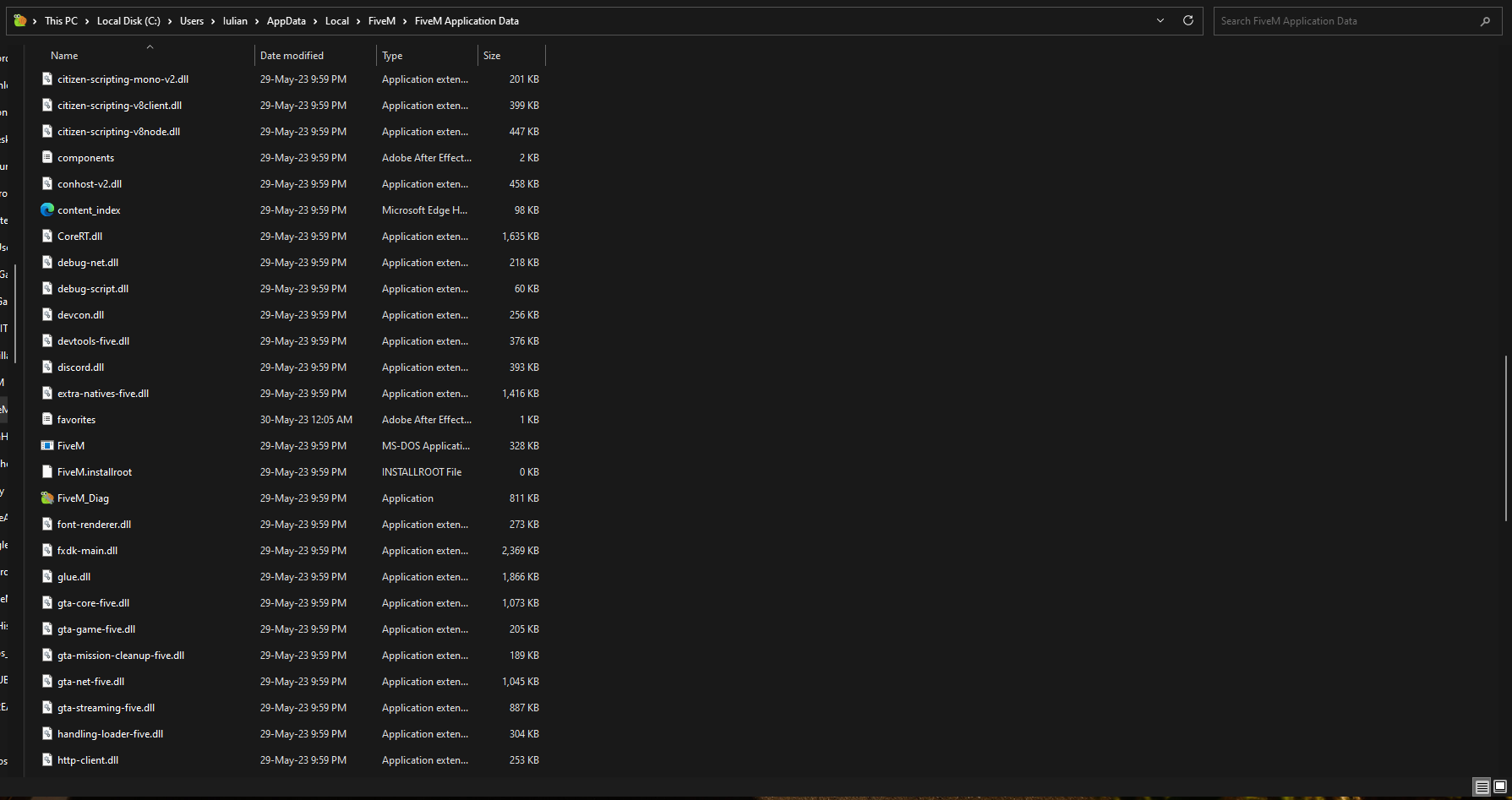Click the search magnifier icon

1485,21
